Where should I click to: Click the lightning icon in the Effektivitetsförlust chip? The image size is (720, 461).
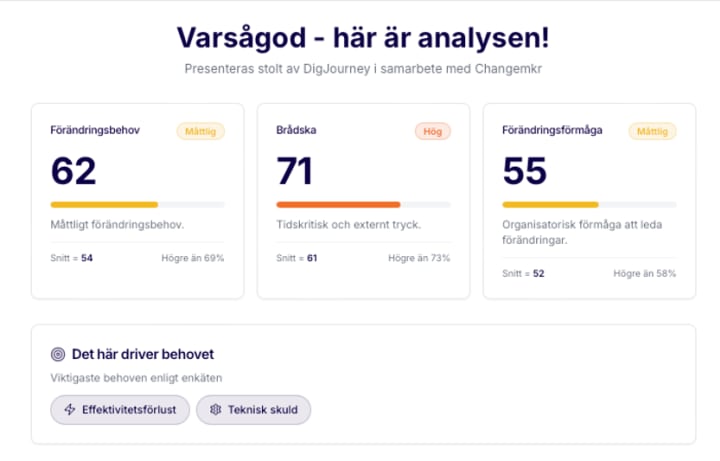tap(69, 409)
